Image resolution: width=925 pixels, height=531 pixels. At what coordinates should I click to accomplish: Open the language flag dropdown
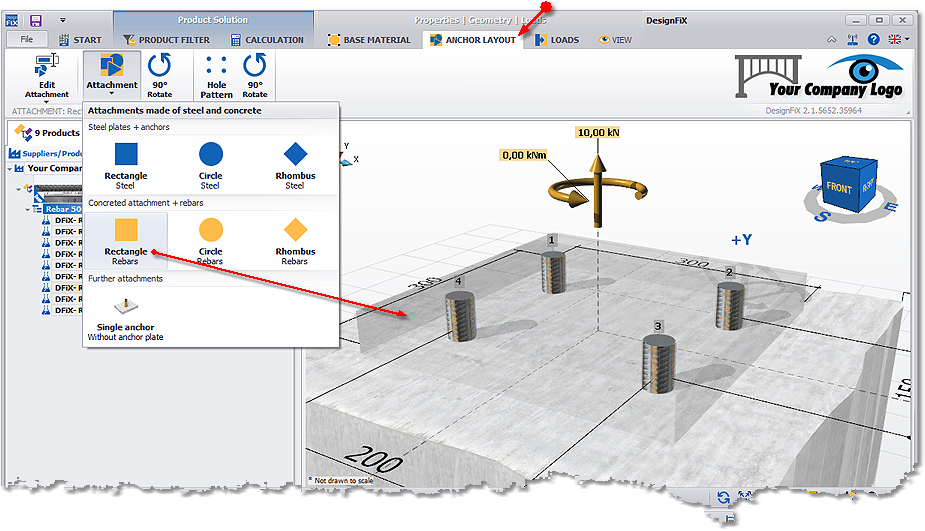tap(898, 40)
